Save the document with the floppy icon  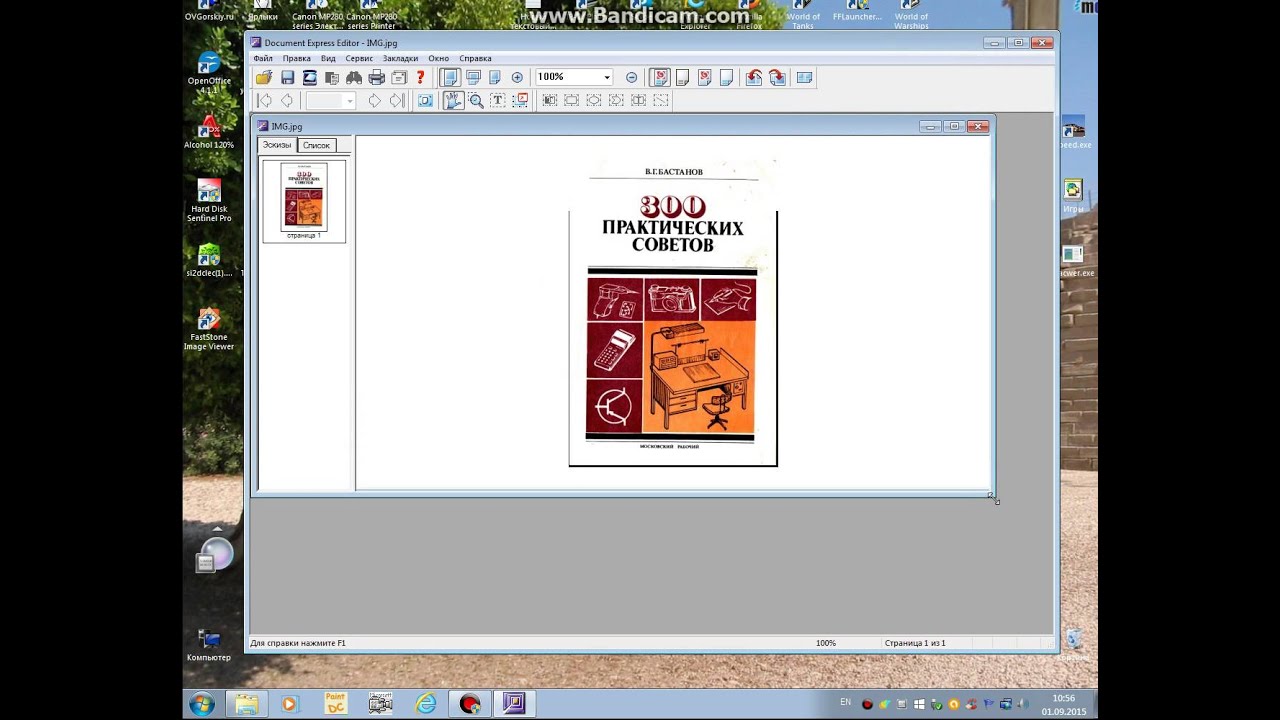287,77
